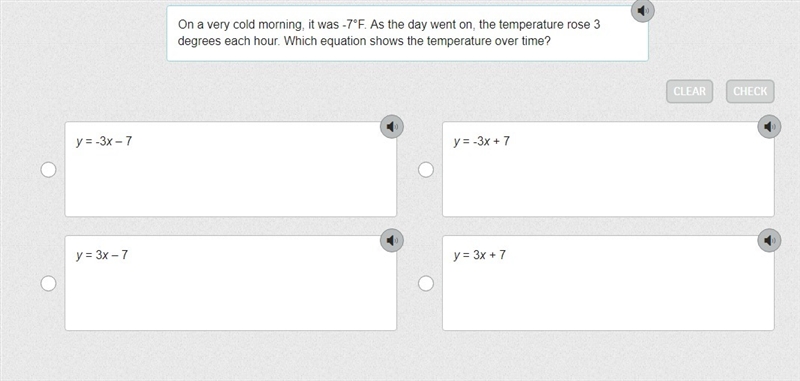Play audio for y = 3x – 7 answer
Image resolution: width=800 pixels, height=381 pixels.
coord(392,240)
